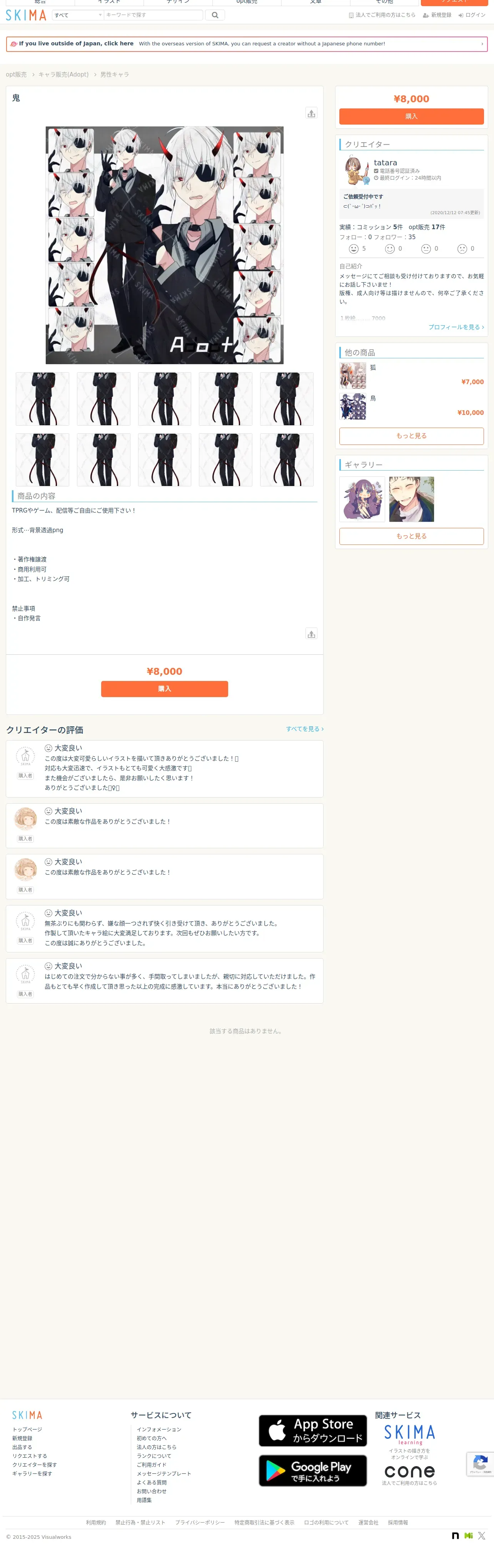The image size is (494, 1568).
Task: Click the footer SKIMA logo
Action: click(27, 1415)
